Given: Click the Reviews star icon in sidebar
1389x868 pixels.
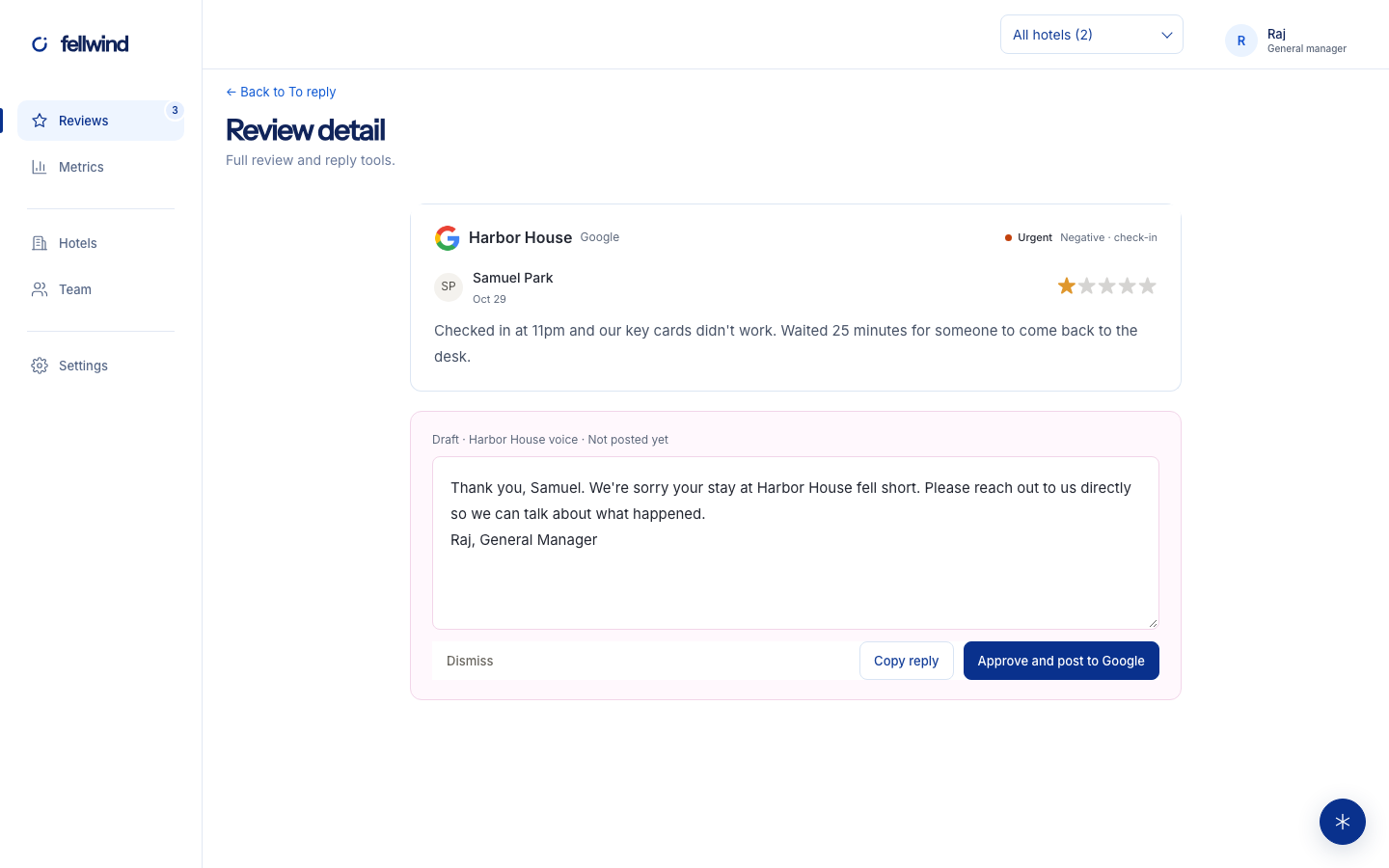Looking at the screenshot, I should 40,121.
